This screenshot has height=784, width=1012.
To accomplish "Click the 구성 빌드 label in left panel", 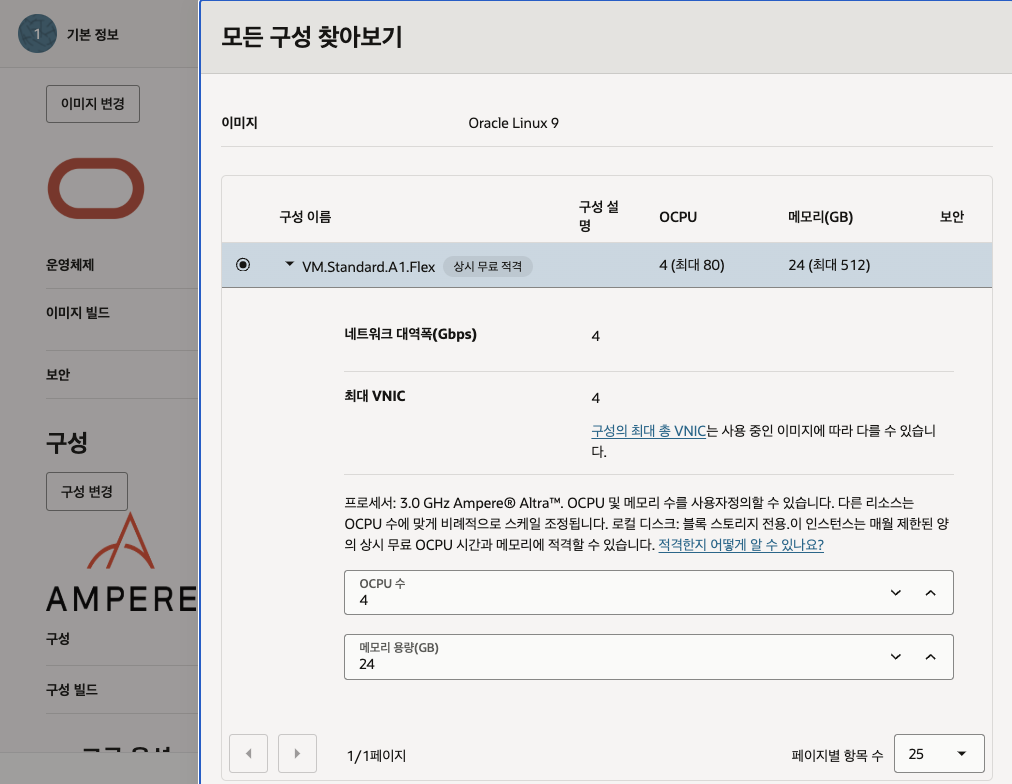I will (72, 690).
